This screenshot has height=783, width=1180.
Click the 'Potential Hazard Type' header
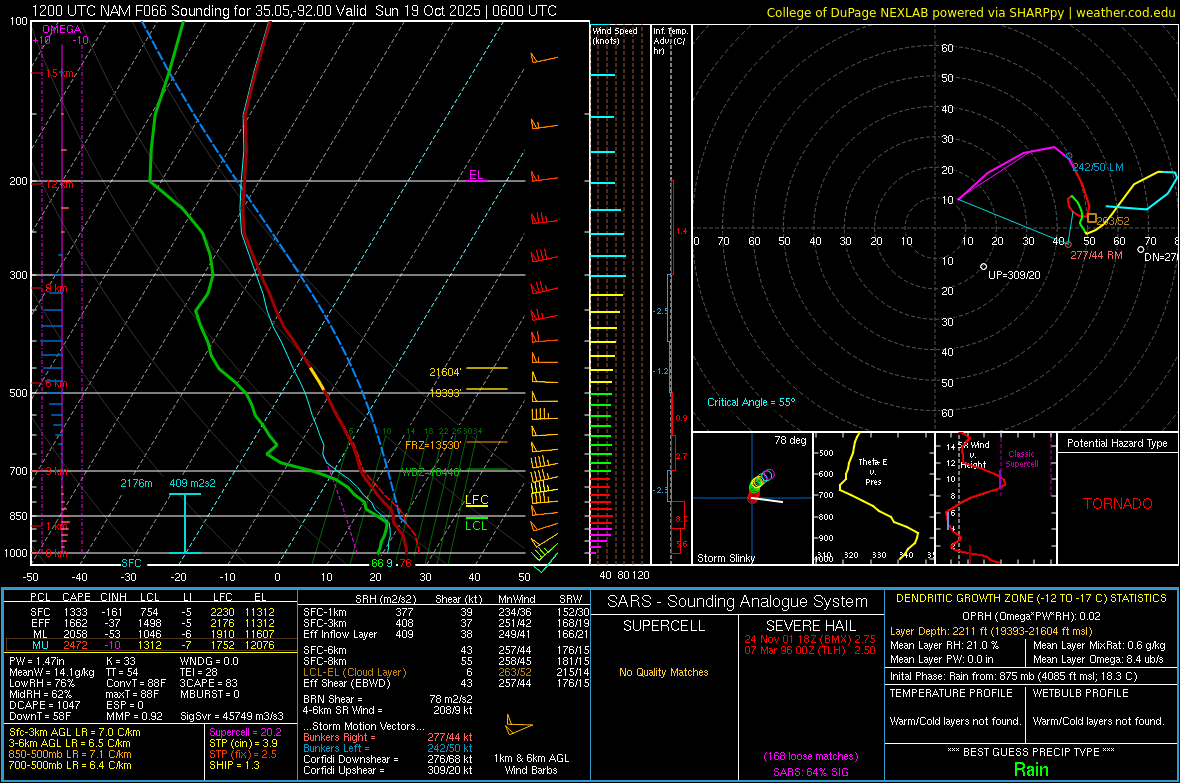pos(1117,443)
